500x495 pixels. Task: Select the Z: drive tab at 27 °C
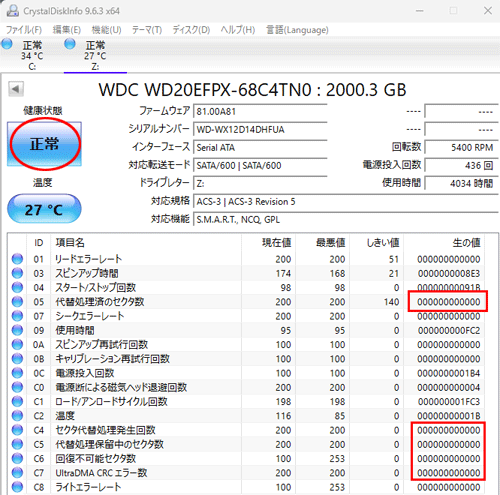(x=95, y=55)
